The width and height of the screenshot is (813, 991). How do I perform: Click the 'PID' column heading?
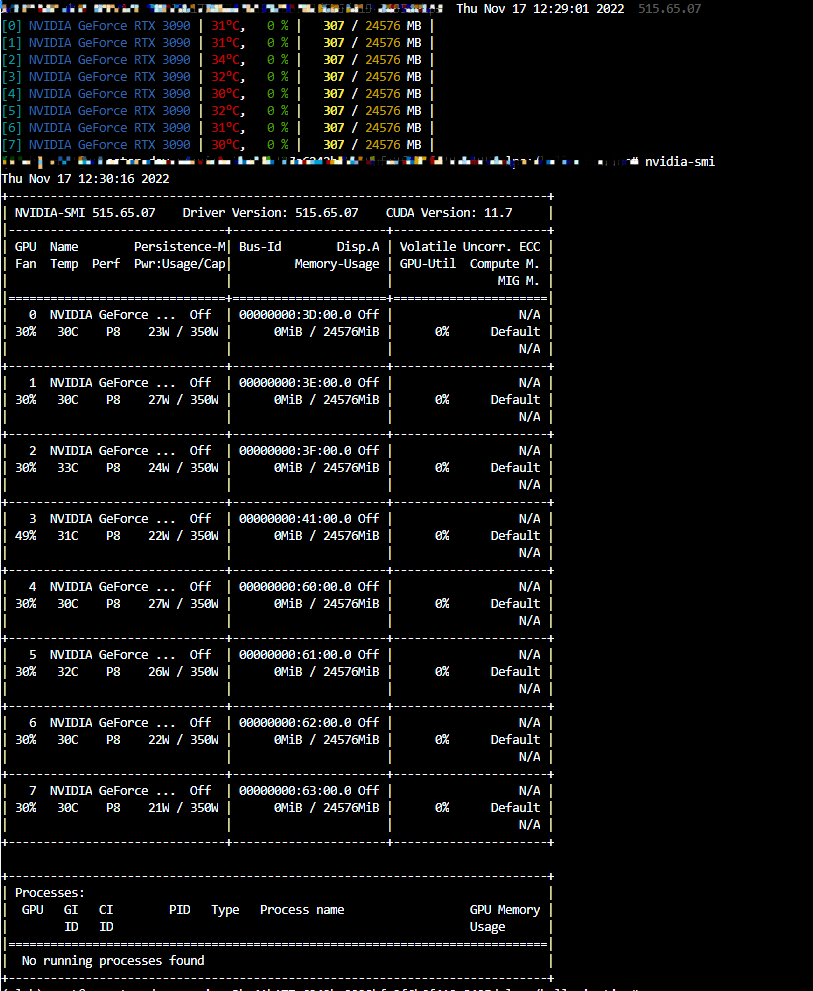click(x=180, y=910)
